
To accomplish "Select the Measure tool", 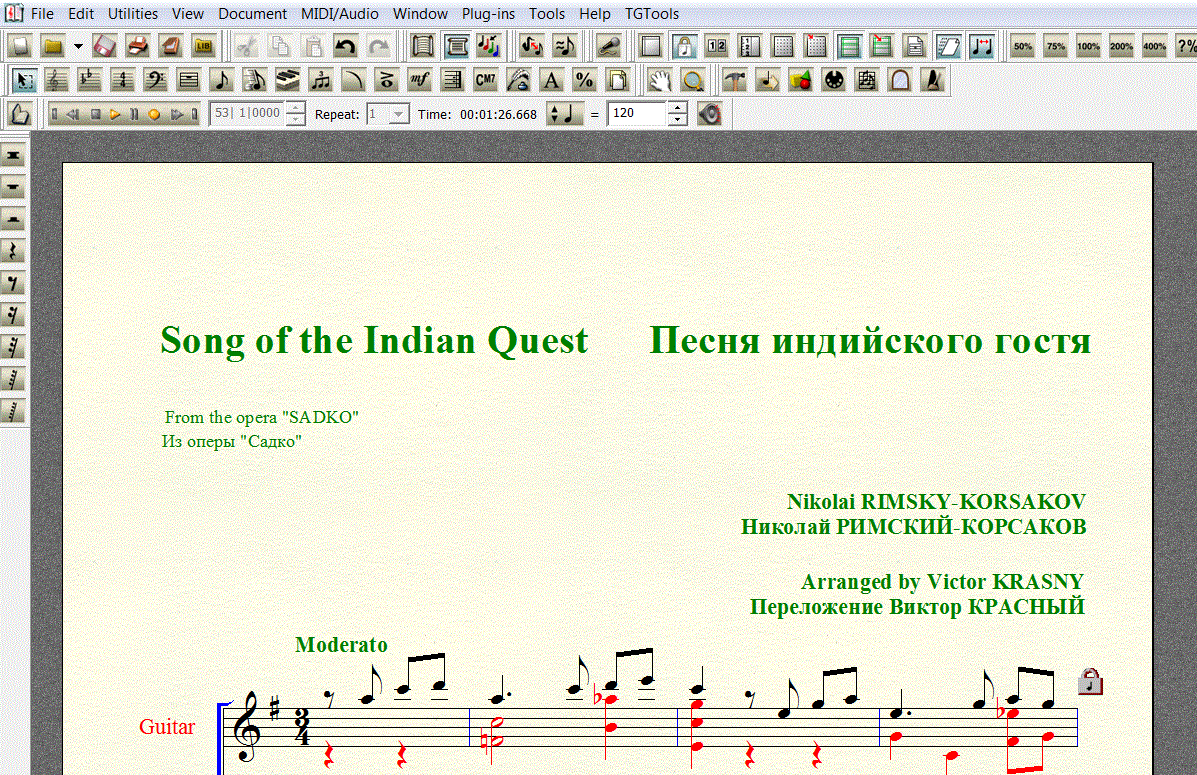I will pos(188,80).
